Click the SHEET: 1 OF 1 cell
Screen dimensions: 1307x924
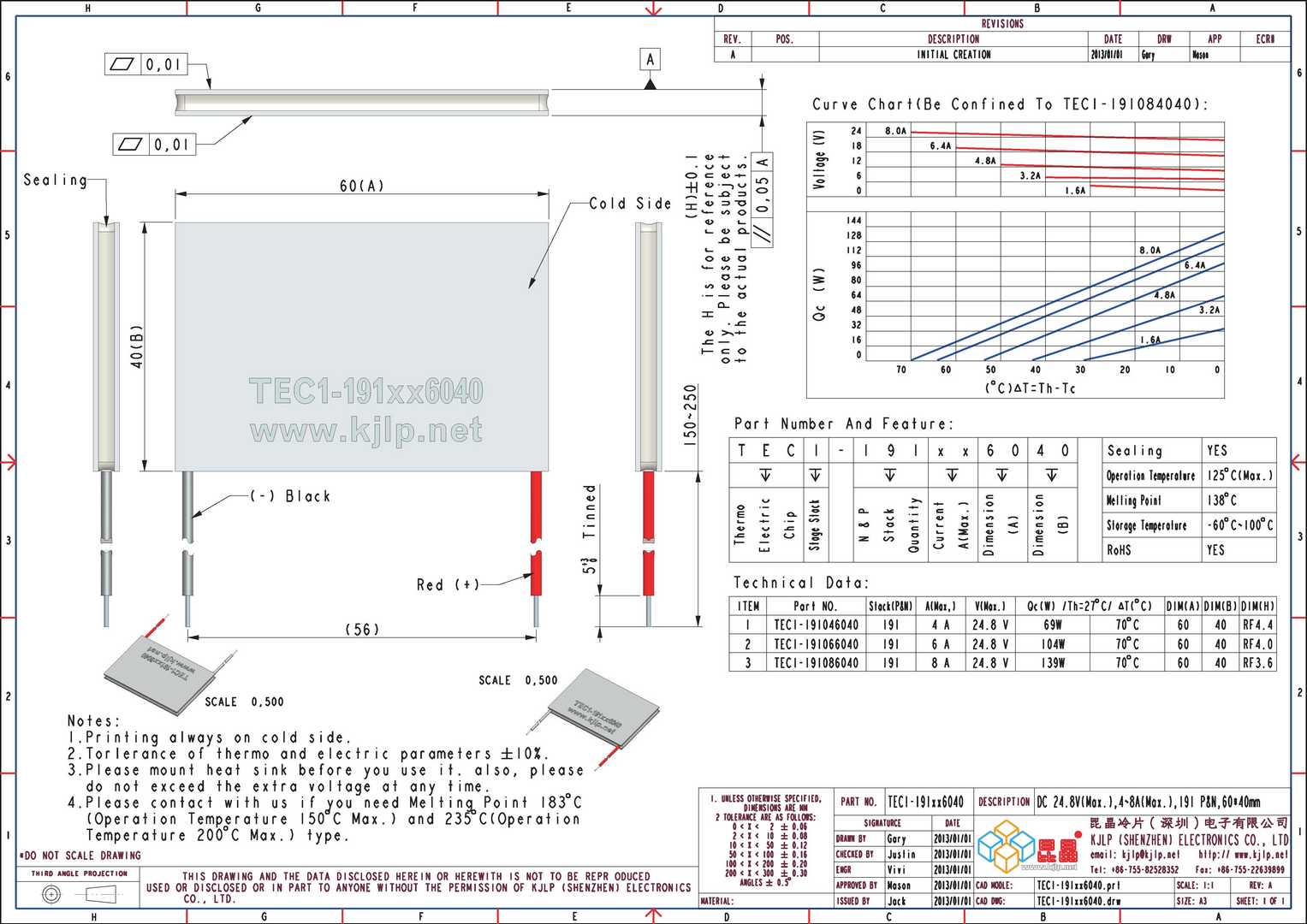(x=1261, y=902)
